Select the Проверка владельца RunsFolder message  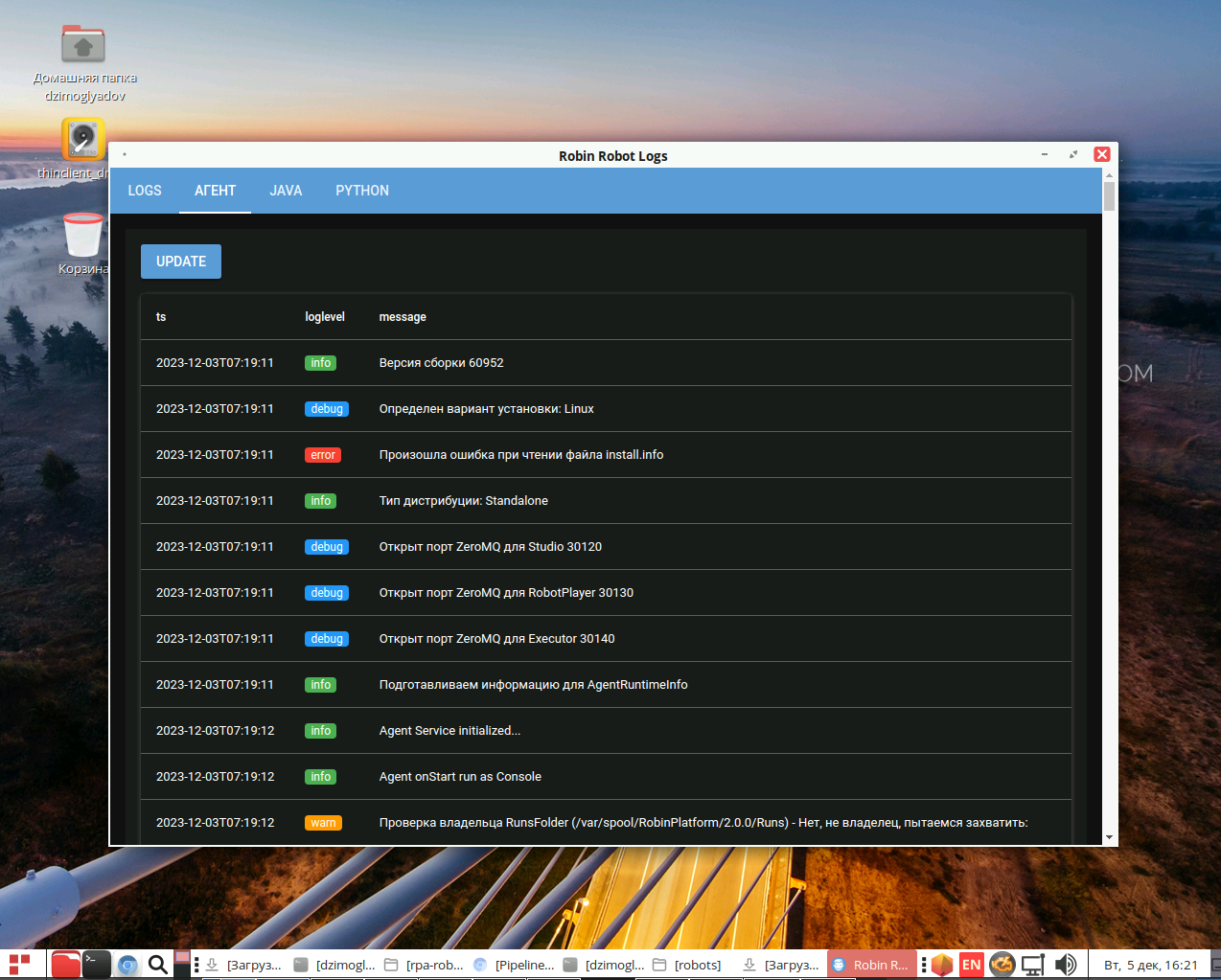click(x=703, y=823)
